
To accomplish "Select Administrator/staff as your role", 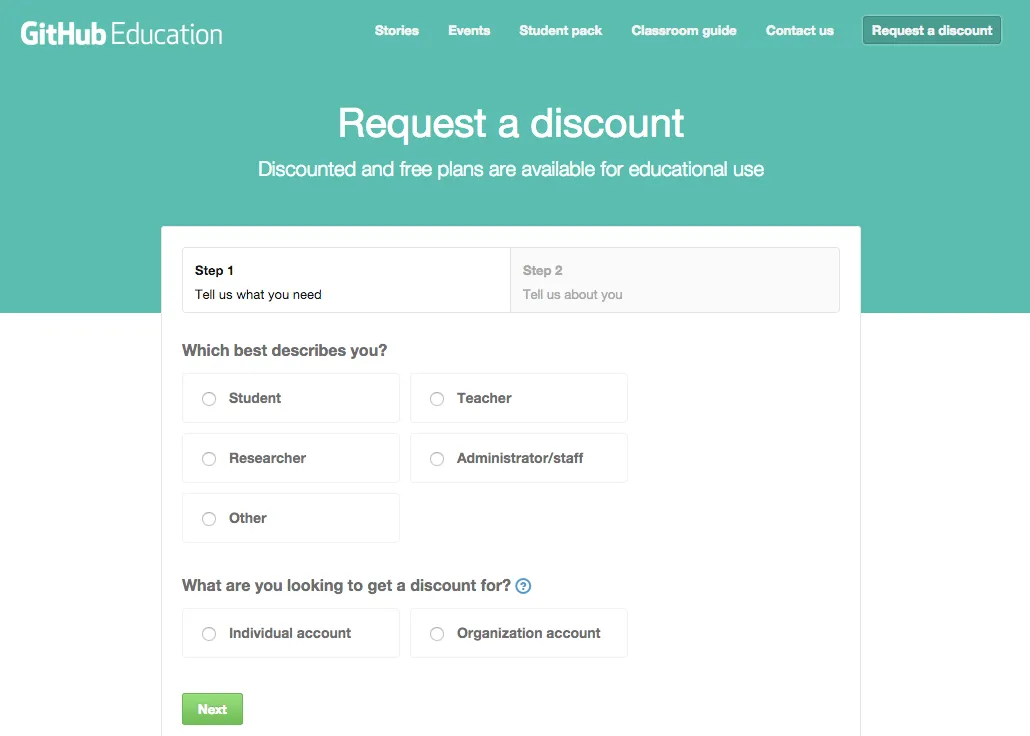I will click(437, 458).
